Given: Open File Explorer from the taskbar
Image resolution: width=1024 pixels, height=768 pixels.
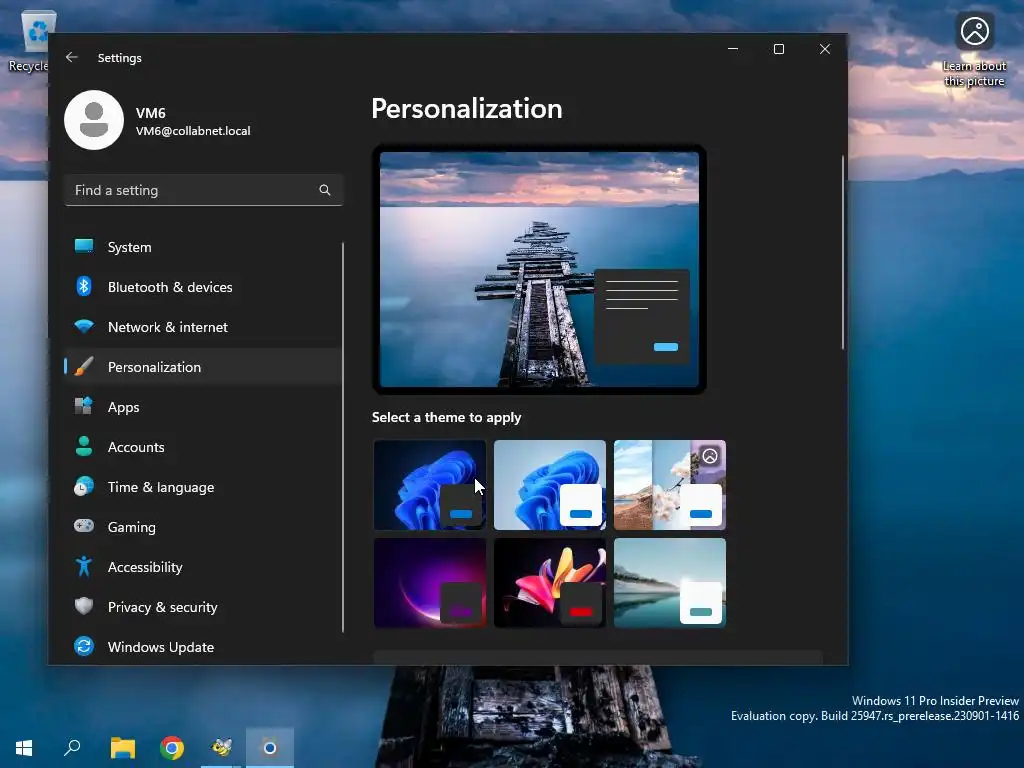Looking at the screenshot, I should point(122,748).
